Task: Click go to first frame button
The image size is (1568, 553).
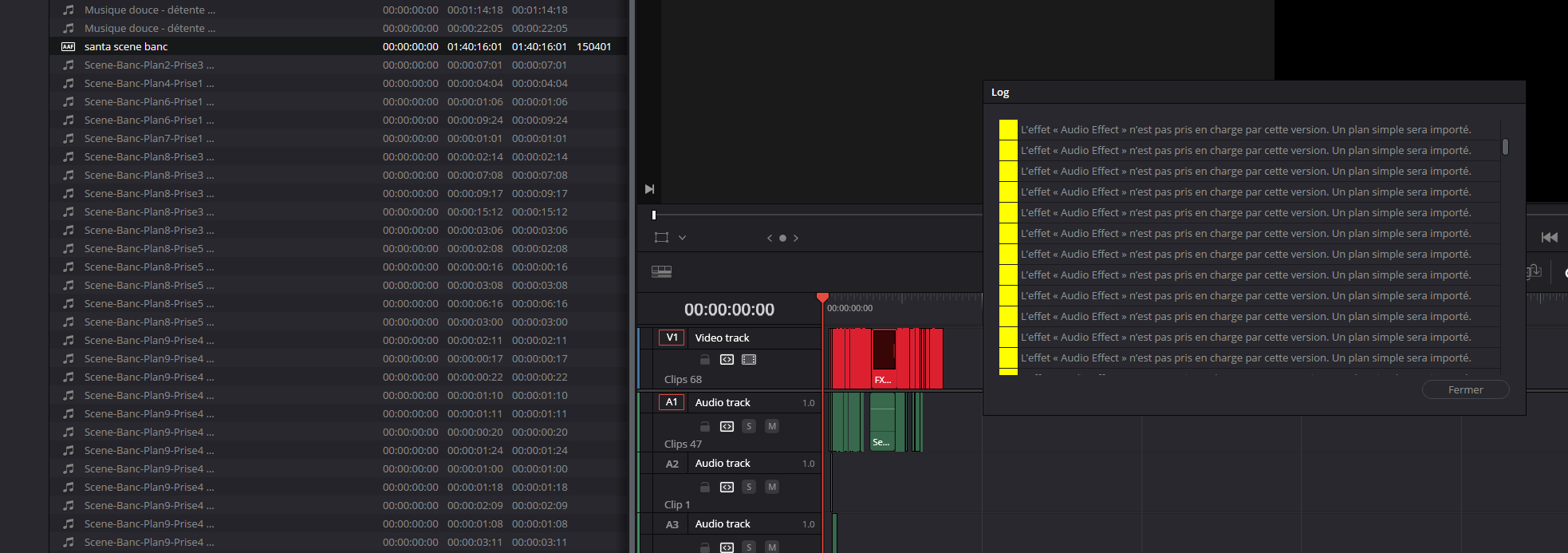Action: point(1549,238)
